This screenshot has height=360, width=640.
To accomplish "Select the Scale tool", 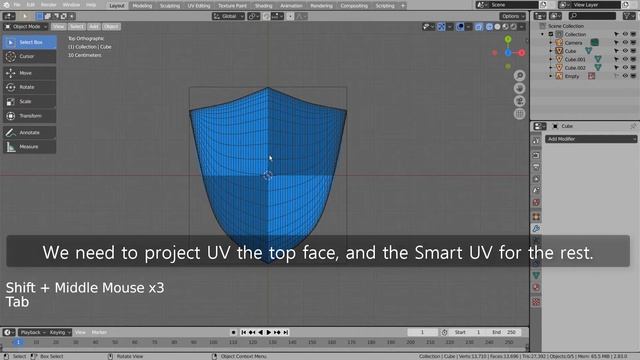I will pyautogui.click(x=29, y=101).
